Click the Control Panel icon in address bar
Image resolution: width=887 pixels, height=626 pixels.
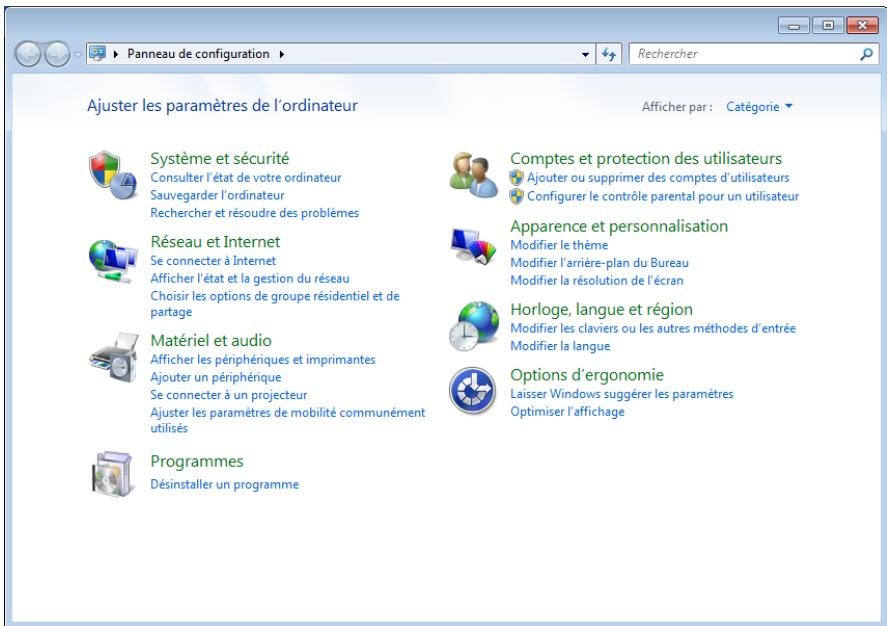(x=98, y=54)
